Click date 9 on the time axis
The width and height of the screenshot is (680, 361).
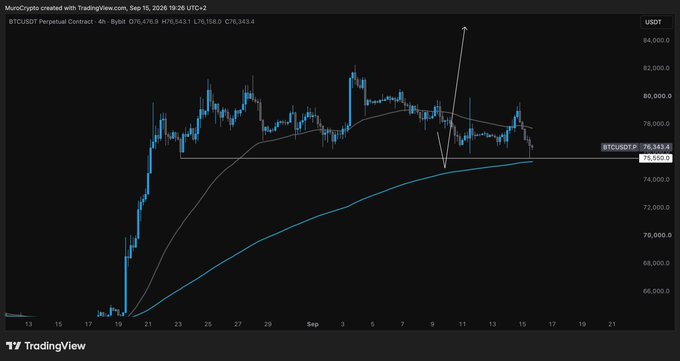[432, 324]
